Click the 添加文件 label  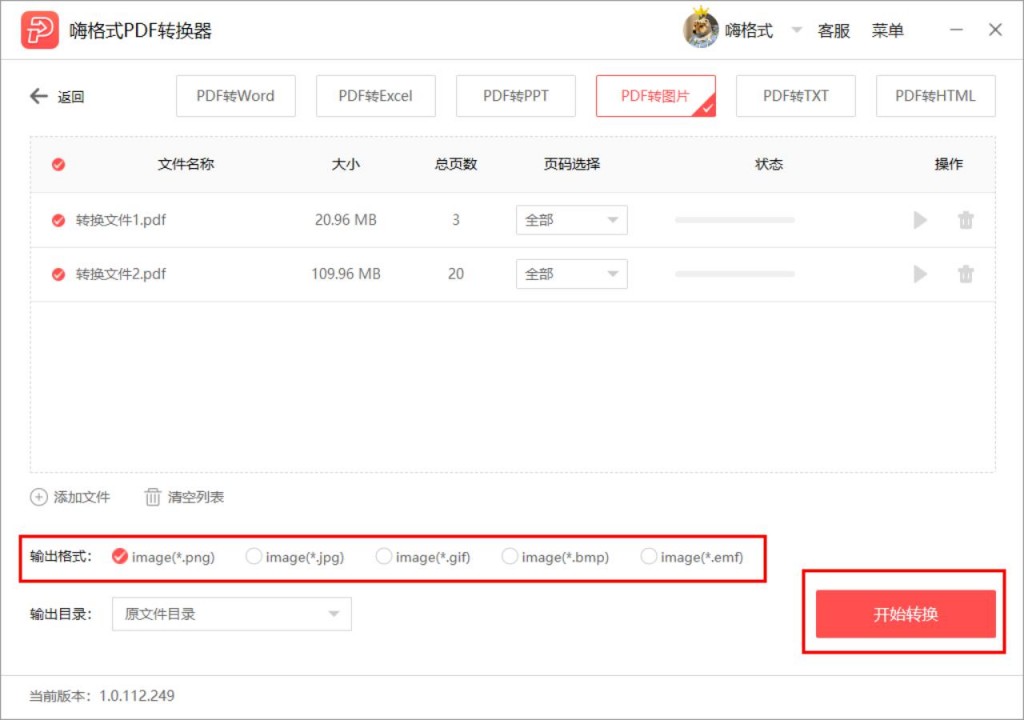[82, 497]
